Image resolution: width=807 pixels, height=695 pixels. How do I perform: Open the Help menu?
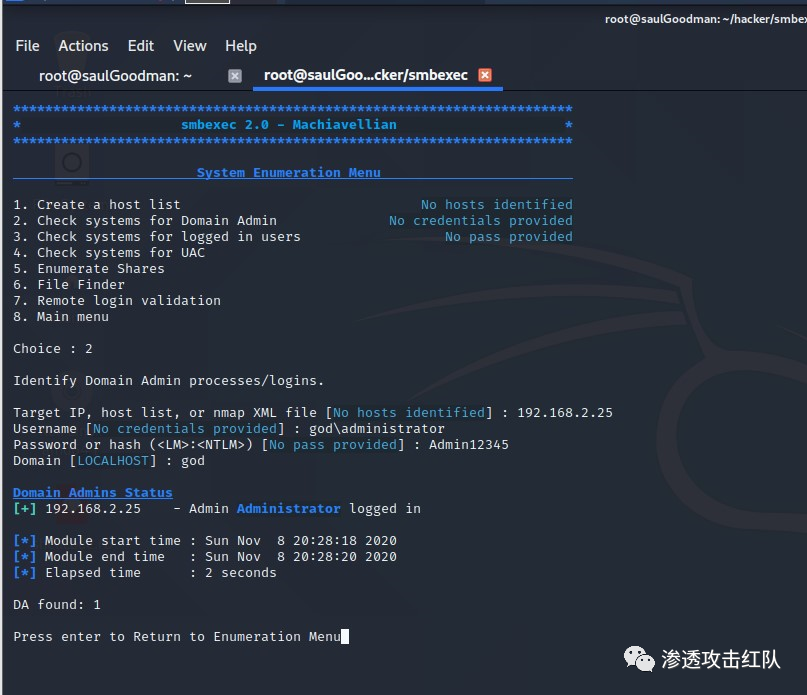pos(241,46)
